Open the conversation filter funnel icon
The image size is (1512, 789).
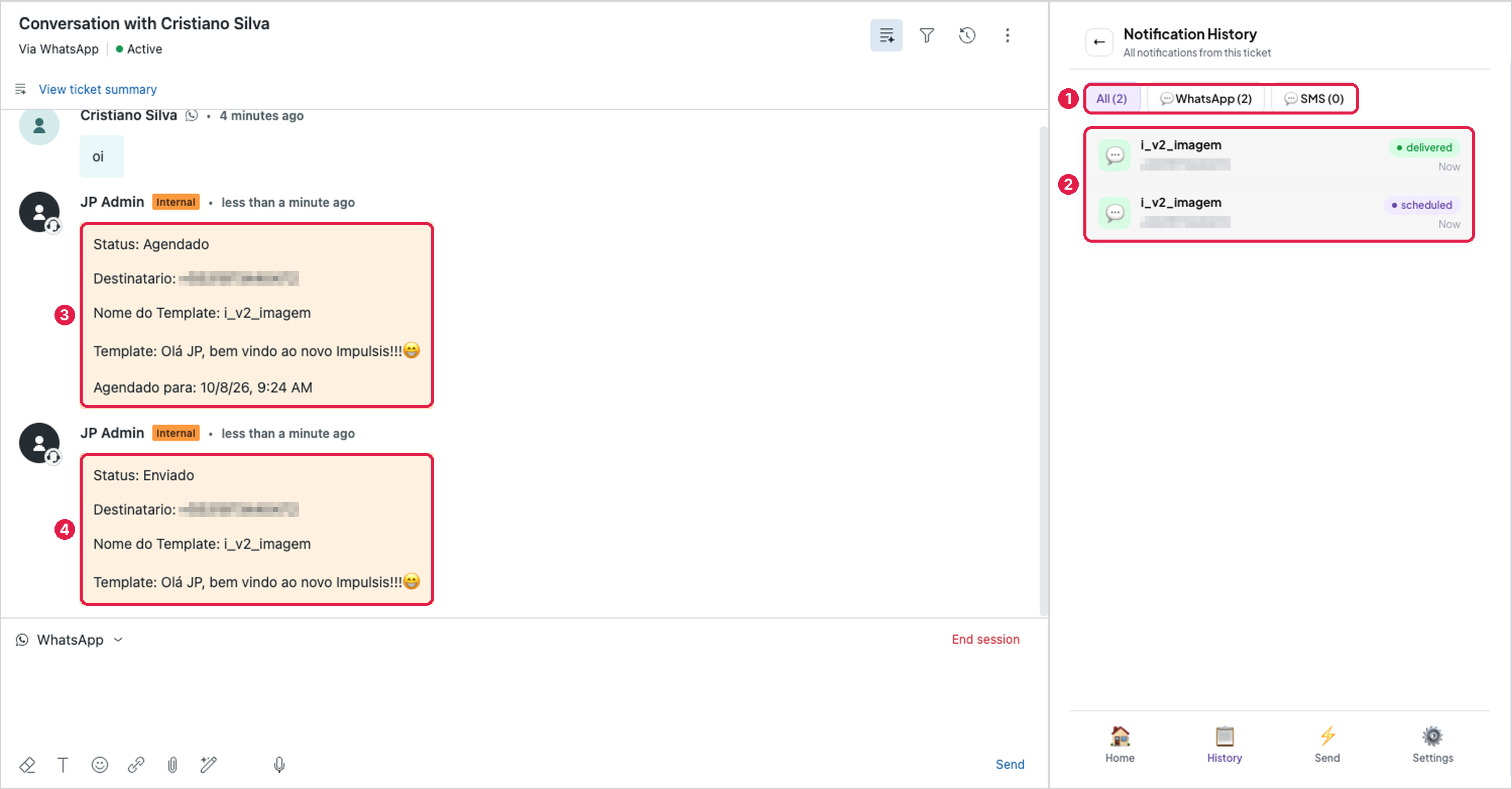927,35
